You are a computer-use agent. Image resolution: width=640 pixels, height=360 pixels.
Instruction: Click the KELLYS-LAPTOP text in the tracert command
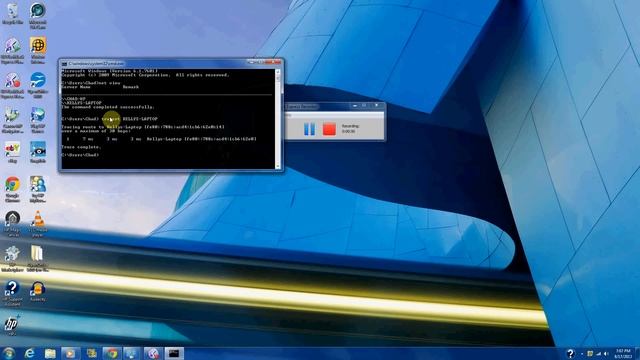(x=140, y=119)
